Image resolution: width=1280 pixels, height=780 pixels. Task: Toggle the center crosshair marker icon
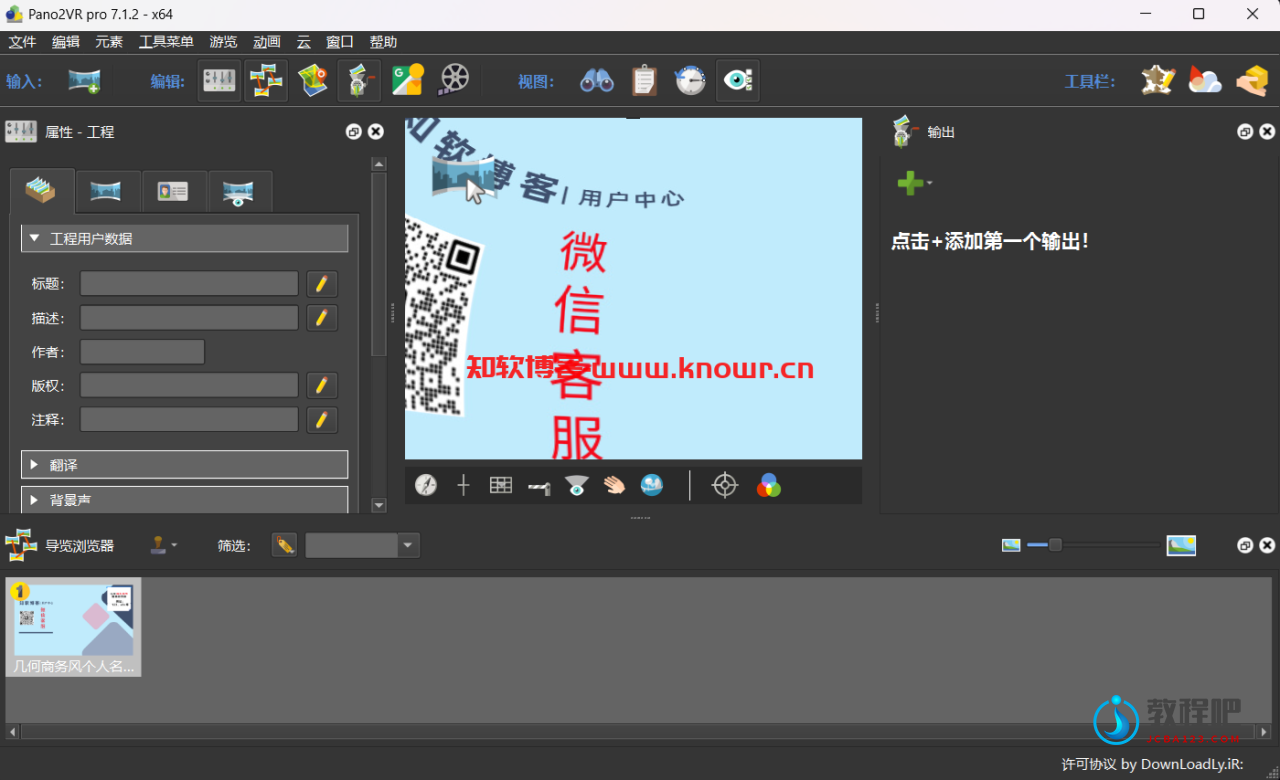(x=463, y=485)
